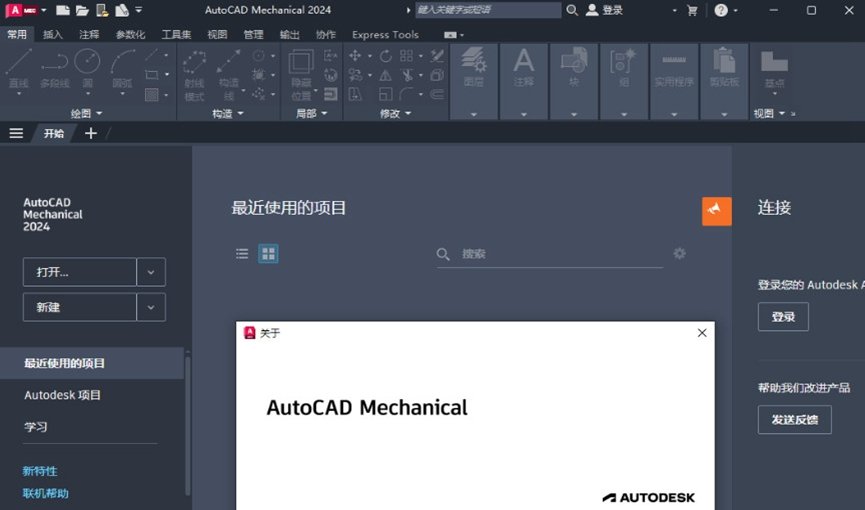Switch recent projects to grid view

point(269,253)
